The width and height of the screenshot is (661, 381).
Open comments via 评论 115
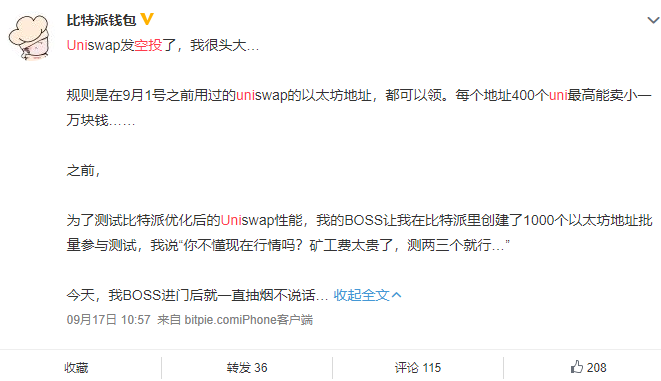(418, 368)
